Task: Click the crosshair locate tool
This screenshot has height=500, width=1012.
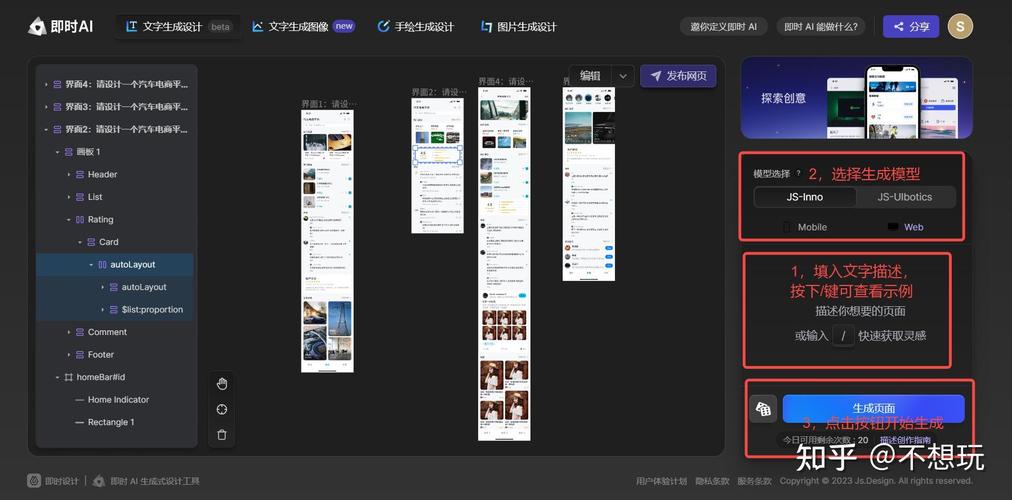Action: (x=222, y=410)
